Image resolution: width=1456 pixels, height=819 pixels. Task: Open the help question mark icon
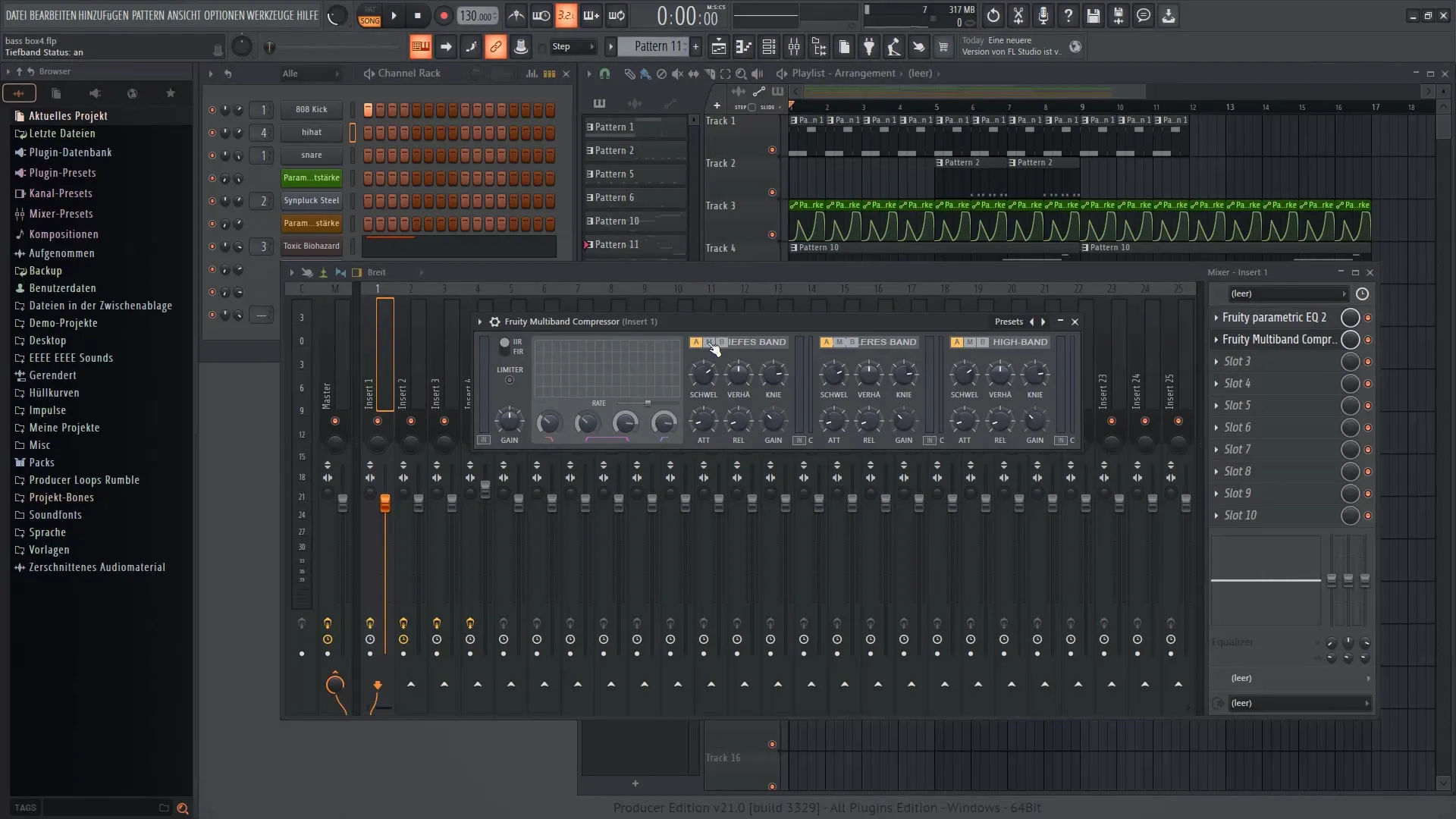click(x=1068, y=15)
